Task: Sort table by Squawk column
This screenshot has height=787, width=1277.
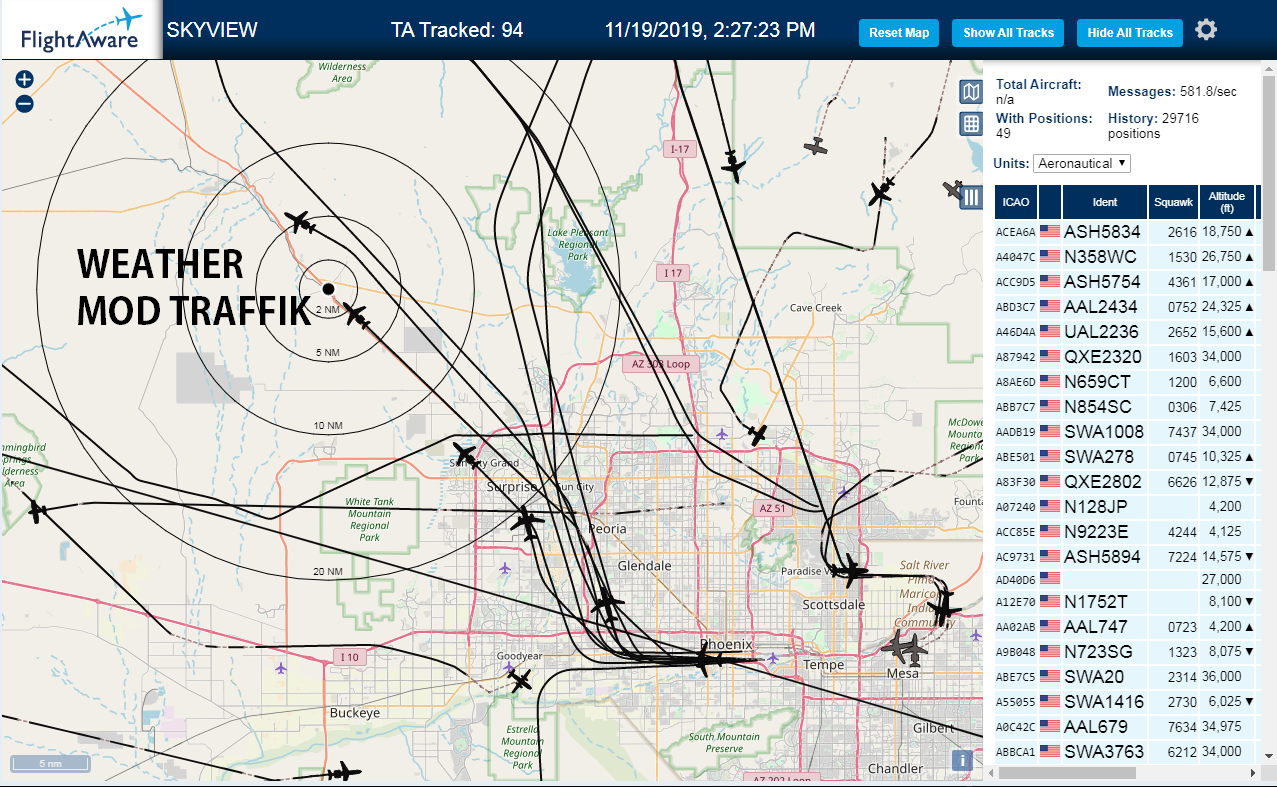Action: coord(1174,202)
